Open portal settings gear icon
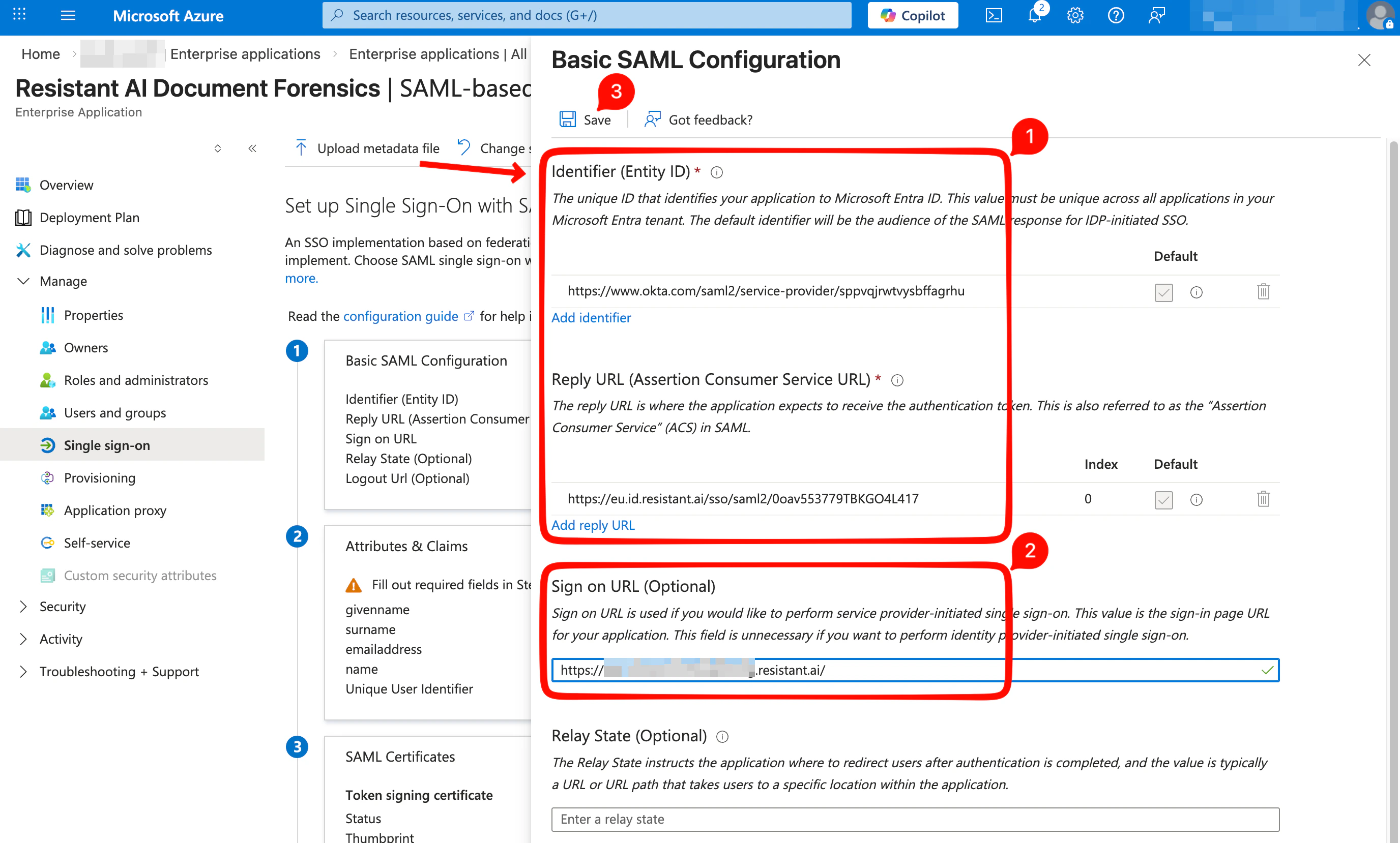Image resolution: width=1400 pixels, height=843 pixels. (x=1074, y=15)
